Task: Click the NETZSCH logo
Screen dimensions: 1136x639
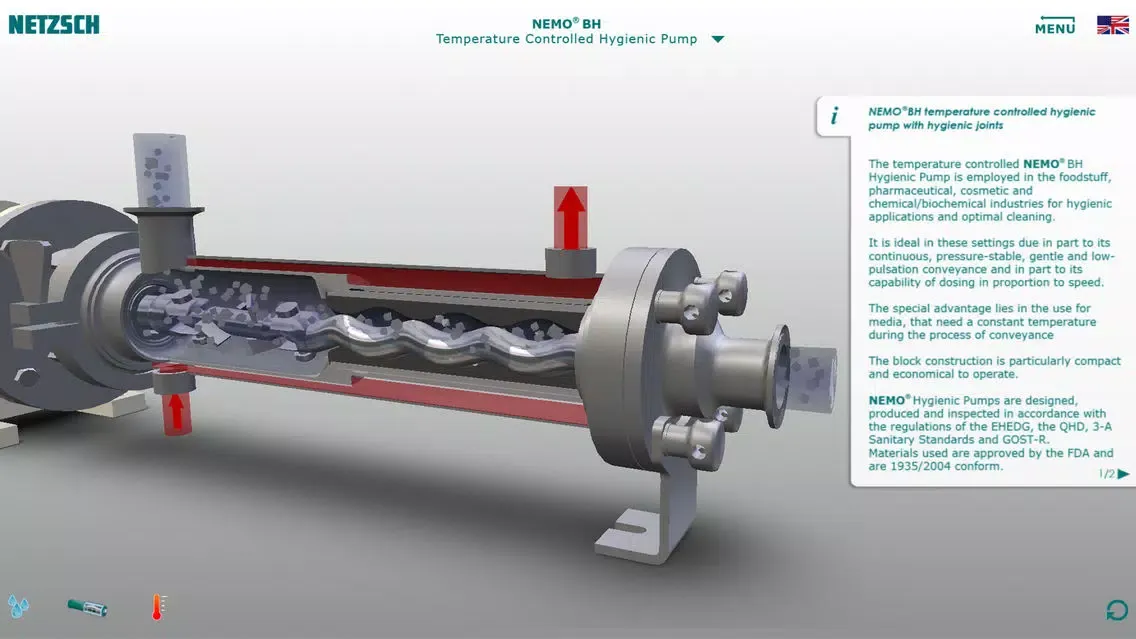Action: [x=54, y=25]
